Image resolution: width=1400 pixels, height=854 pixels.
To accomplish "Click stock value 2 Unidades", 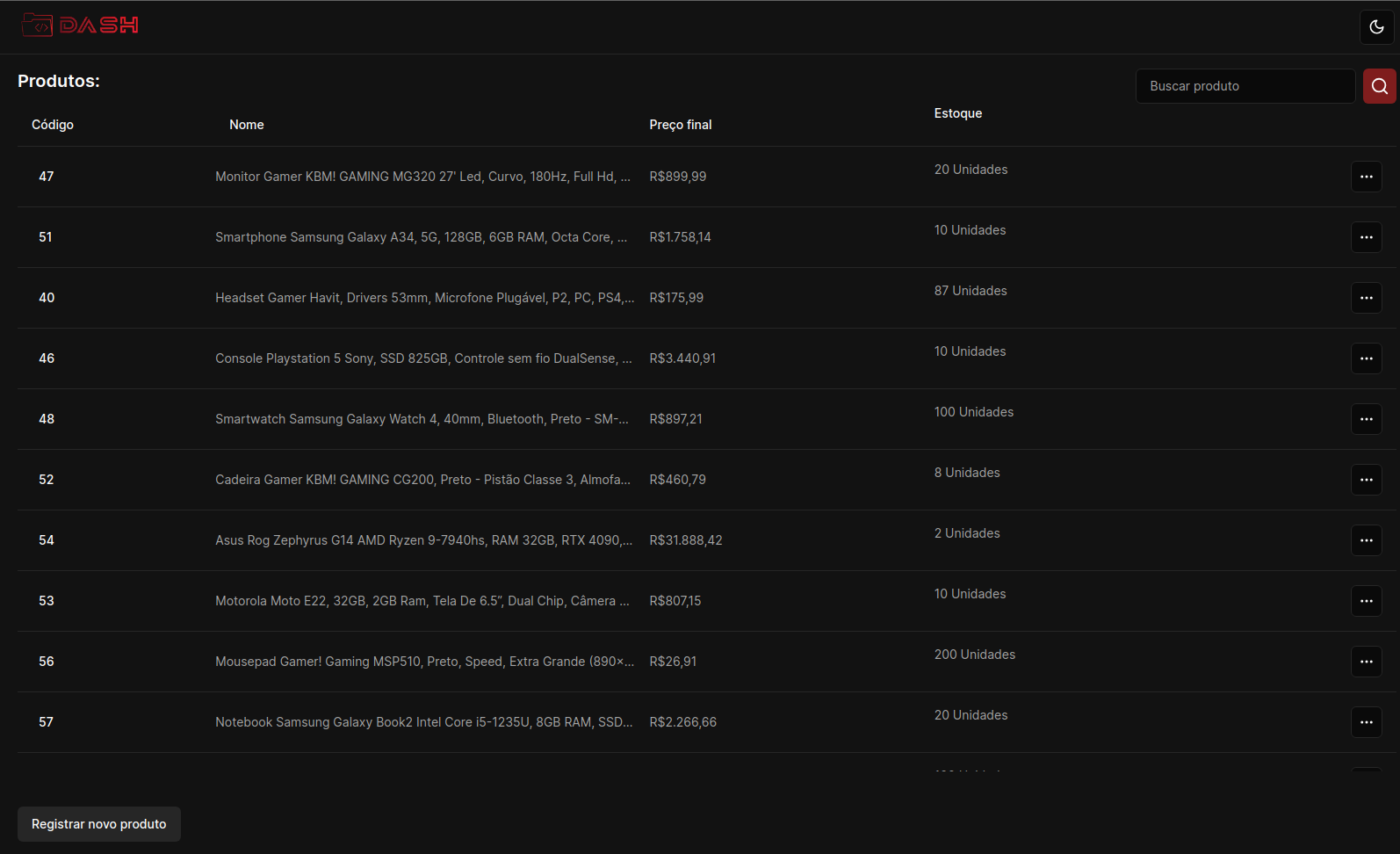I will (967, 533).
